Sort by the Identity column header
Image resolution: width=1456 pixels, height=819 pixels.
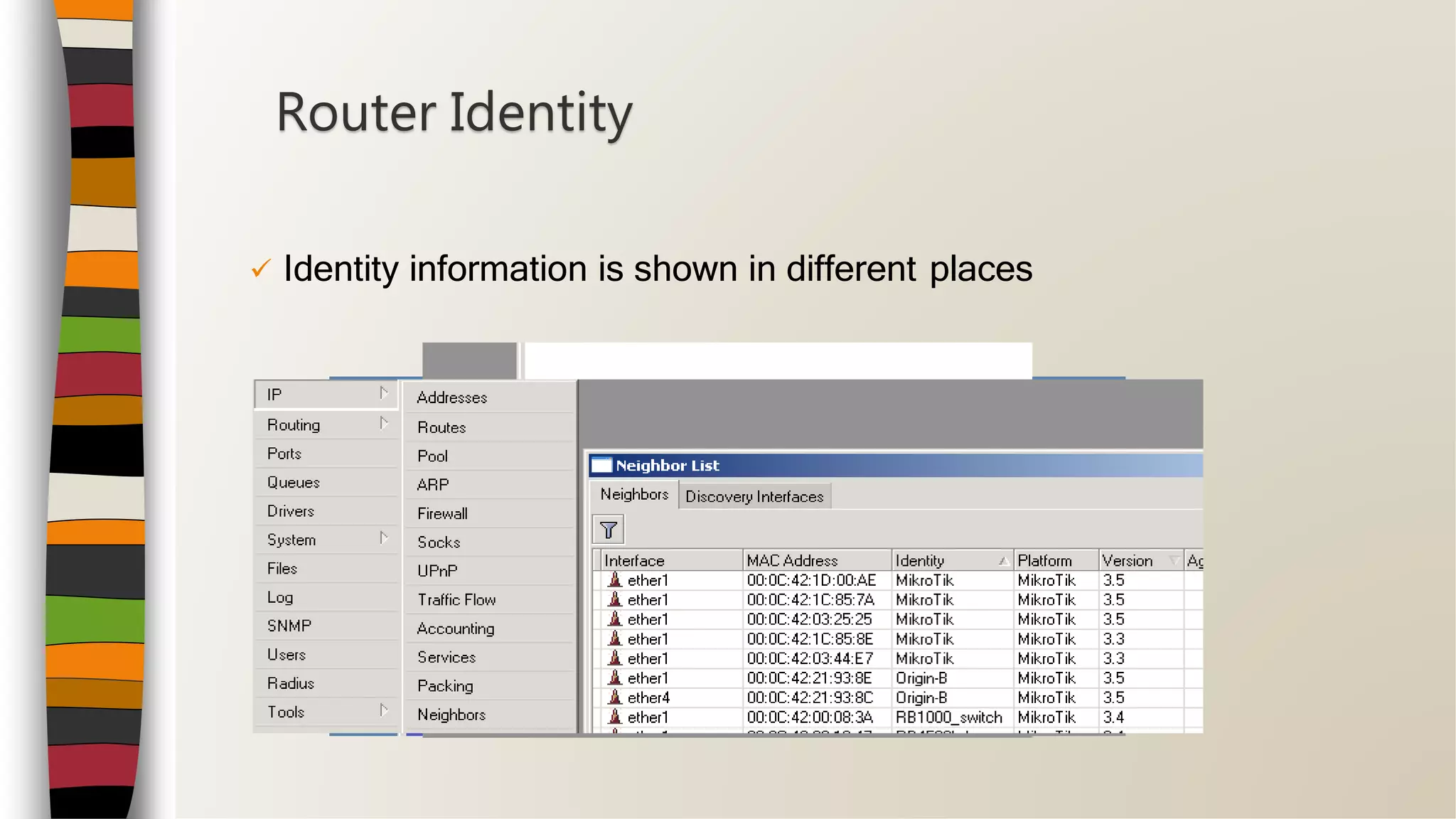953,560
